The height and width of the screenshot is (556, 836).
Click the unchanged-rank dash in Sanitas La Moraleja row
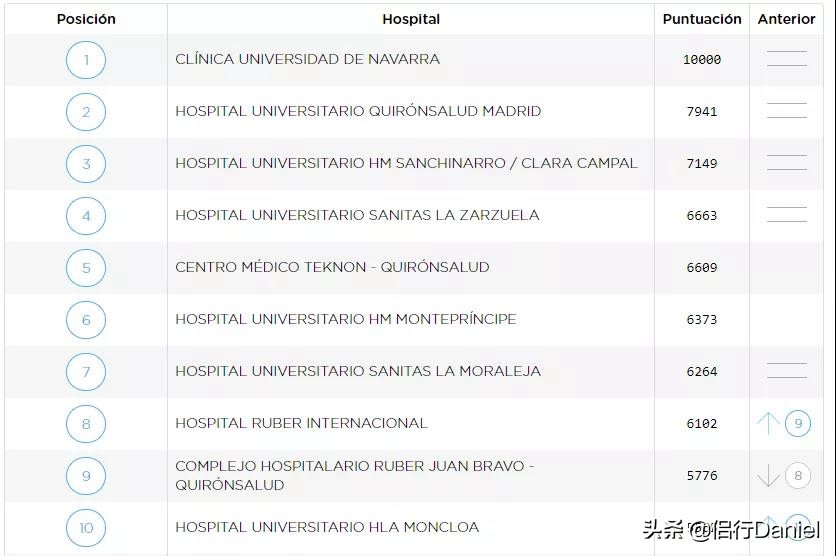[x=787, y=371]
